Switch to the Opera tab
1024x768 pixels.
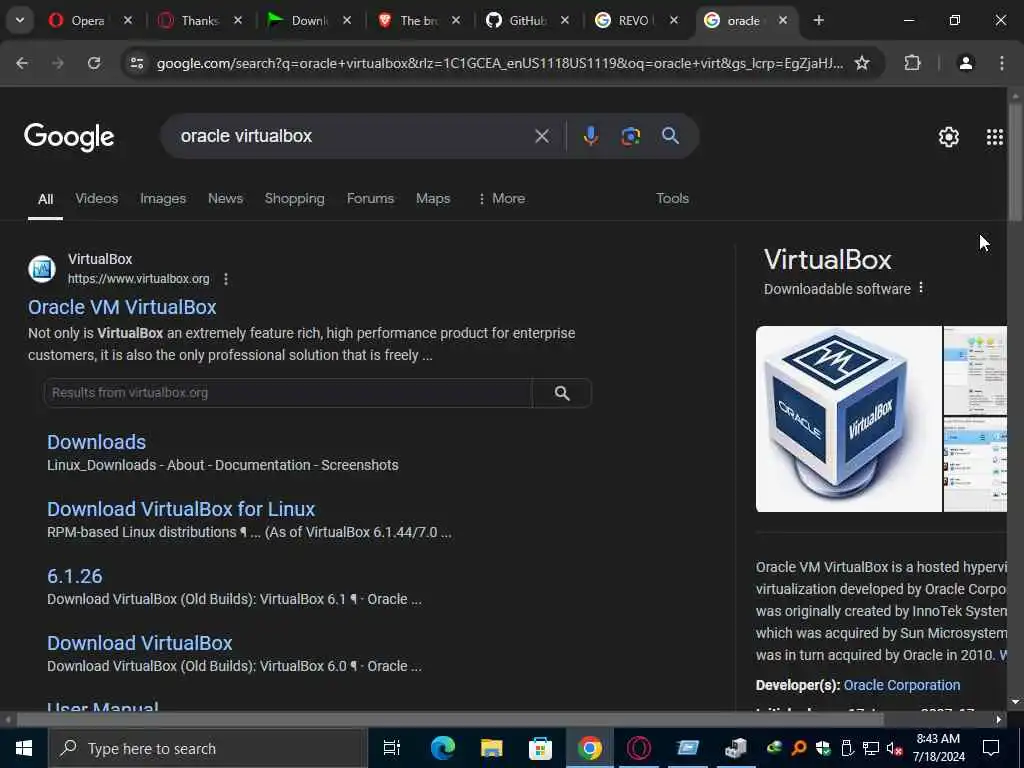(x=88, y=20)
